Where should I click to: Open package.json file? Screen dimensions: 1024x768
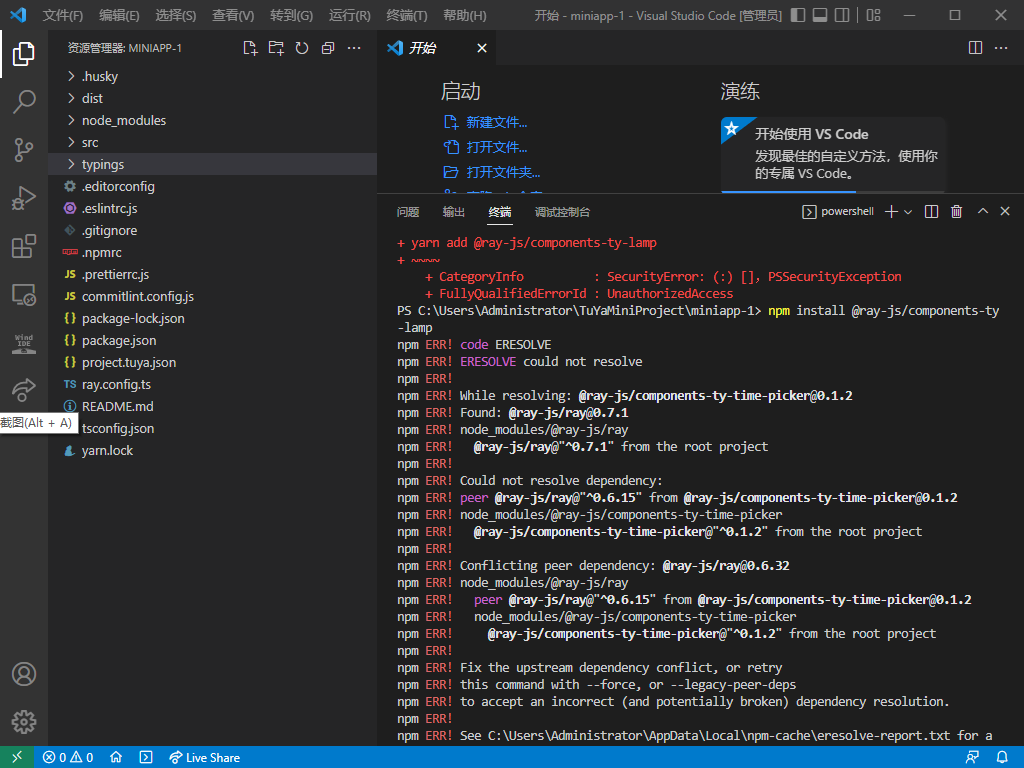tap(212, 340)
